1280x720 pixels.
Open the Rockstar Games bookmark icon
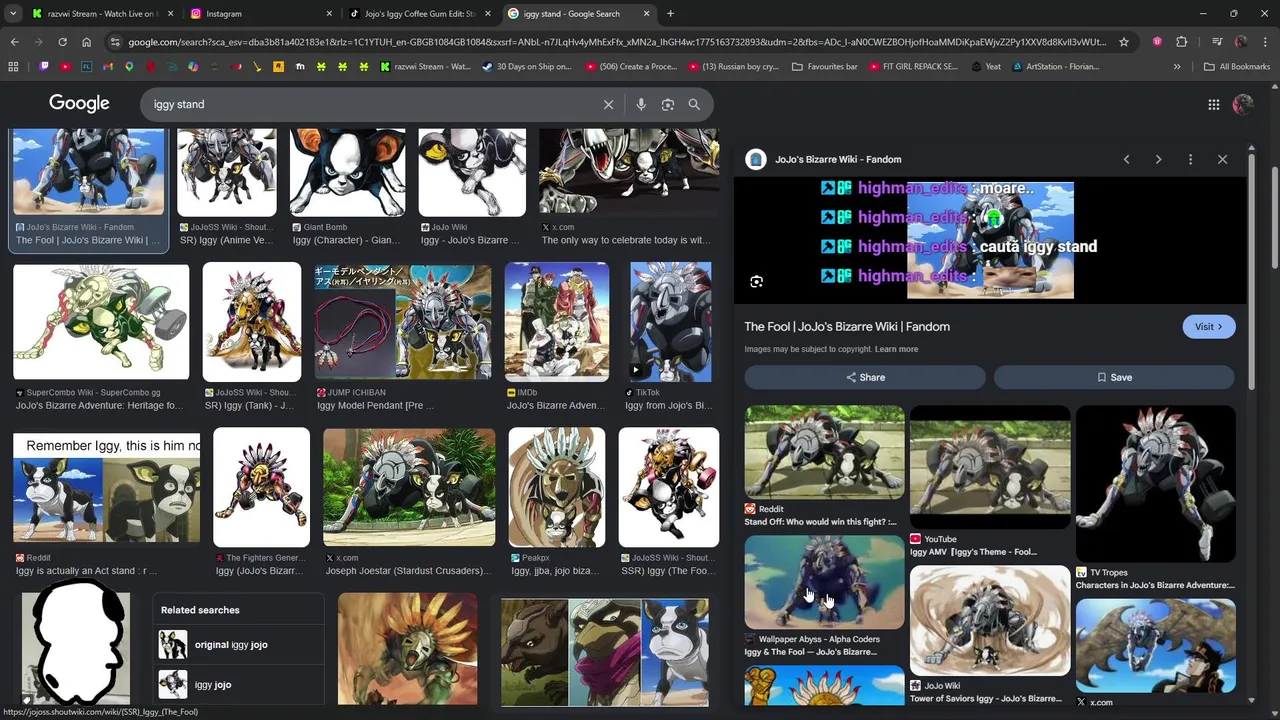[278, 66]
